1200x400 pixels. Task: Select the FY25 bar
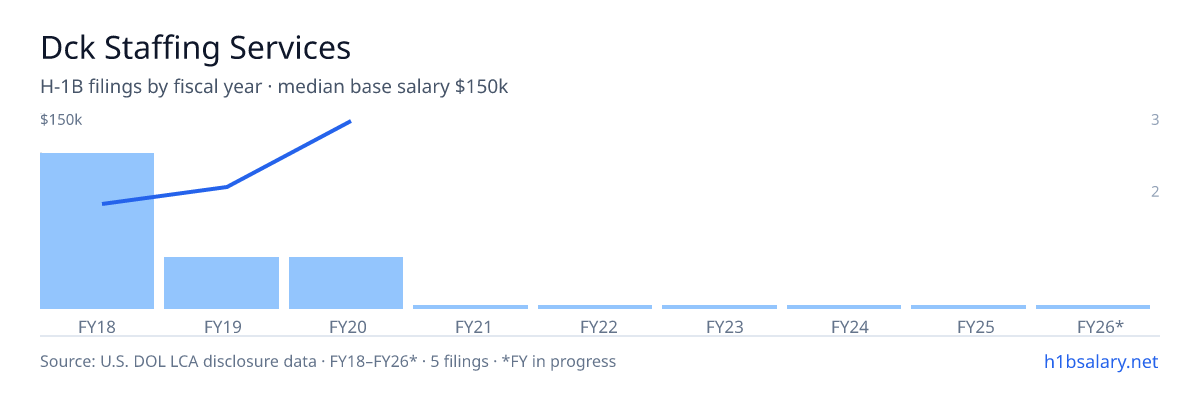[968, 307]
